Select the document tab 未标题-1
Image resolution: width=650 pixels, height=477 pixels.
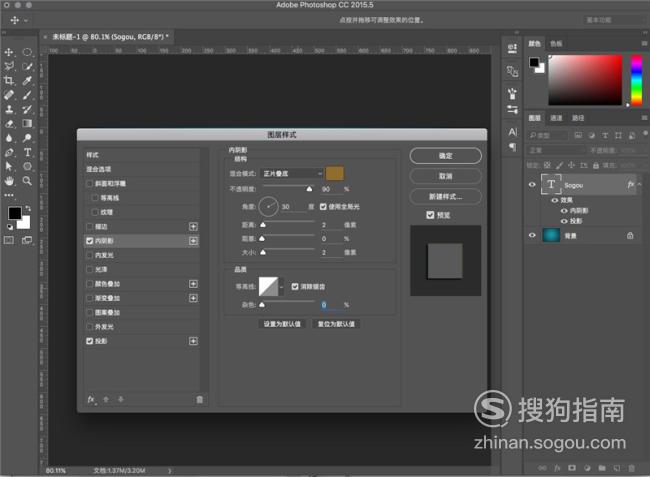pos(110,37)
